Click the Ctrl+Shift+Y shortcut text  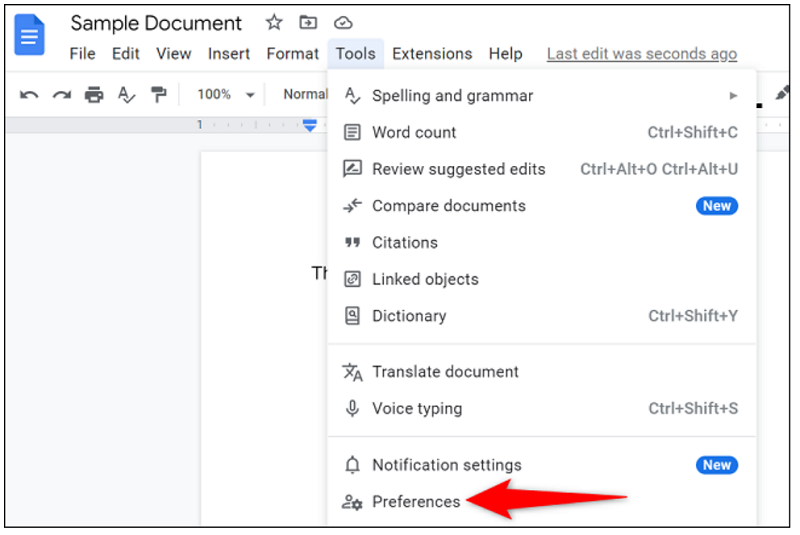tap(693, 316)
